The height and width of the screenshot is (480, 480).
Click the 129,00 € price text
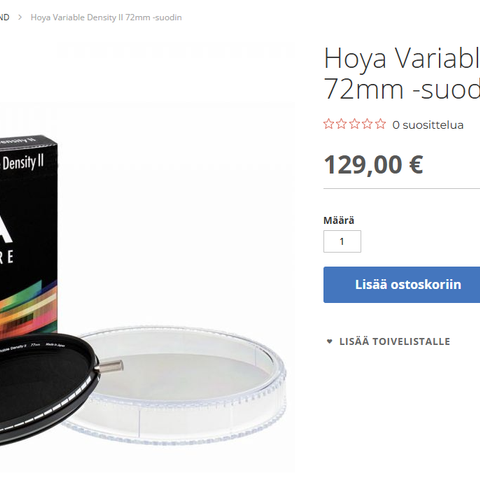373,165
